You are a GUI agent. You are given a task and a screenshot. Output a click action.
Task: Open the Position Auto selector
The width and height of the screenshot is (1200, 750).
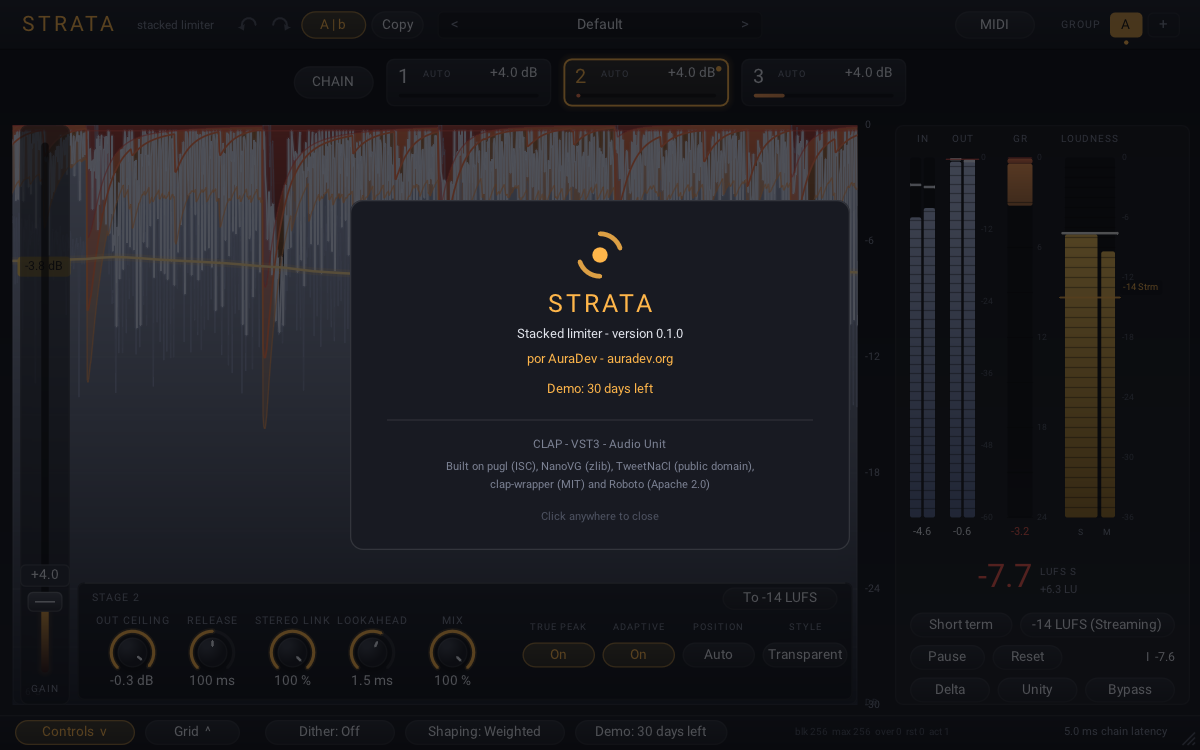click(x=718, y=654)
